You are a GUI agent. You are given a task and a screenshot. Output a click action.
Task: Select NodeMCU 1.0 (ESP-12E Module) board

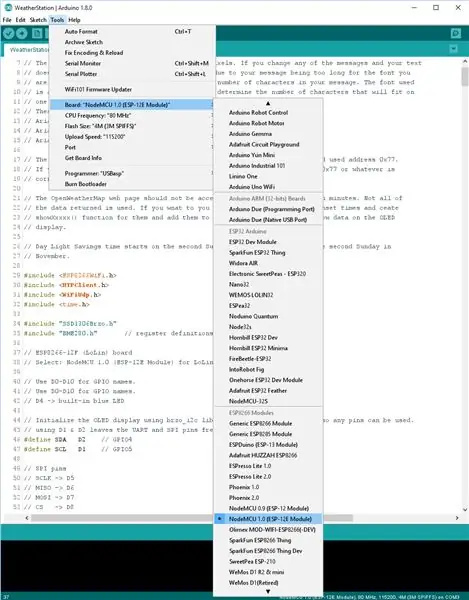point(268,519)
